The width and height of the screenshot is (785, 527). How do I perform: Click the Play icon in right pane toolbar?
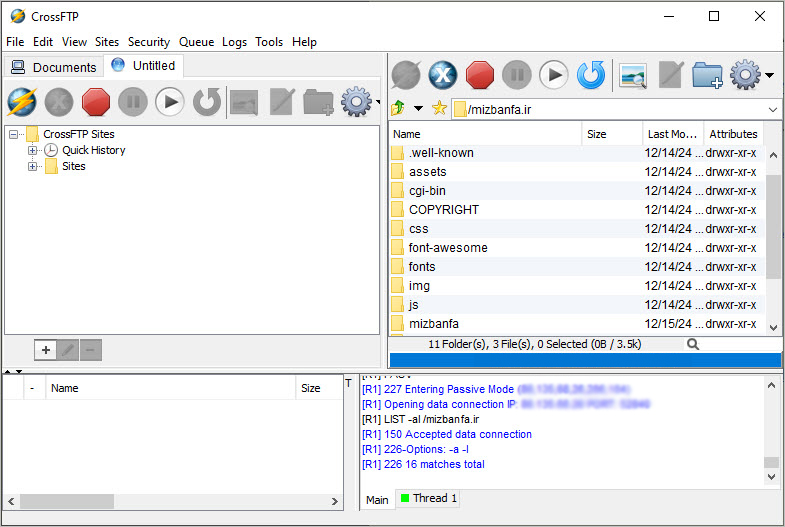point(554,75)
